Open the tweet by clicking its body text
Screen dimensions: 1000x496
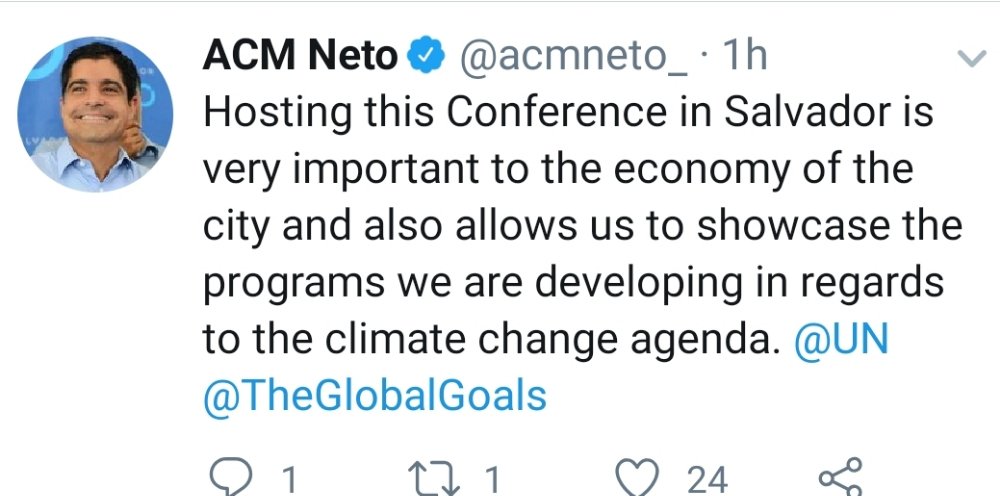click(560, 226)
